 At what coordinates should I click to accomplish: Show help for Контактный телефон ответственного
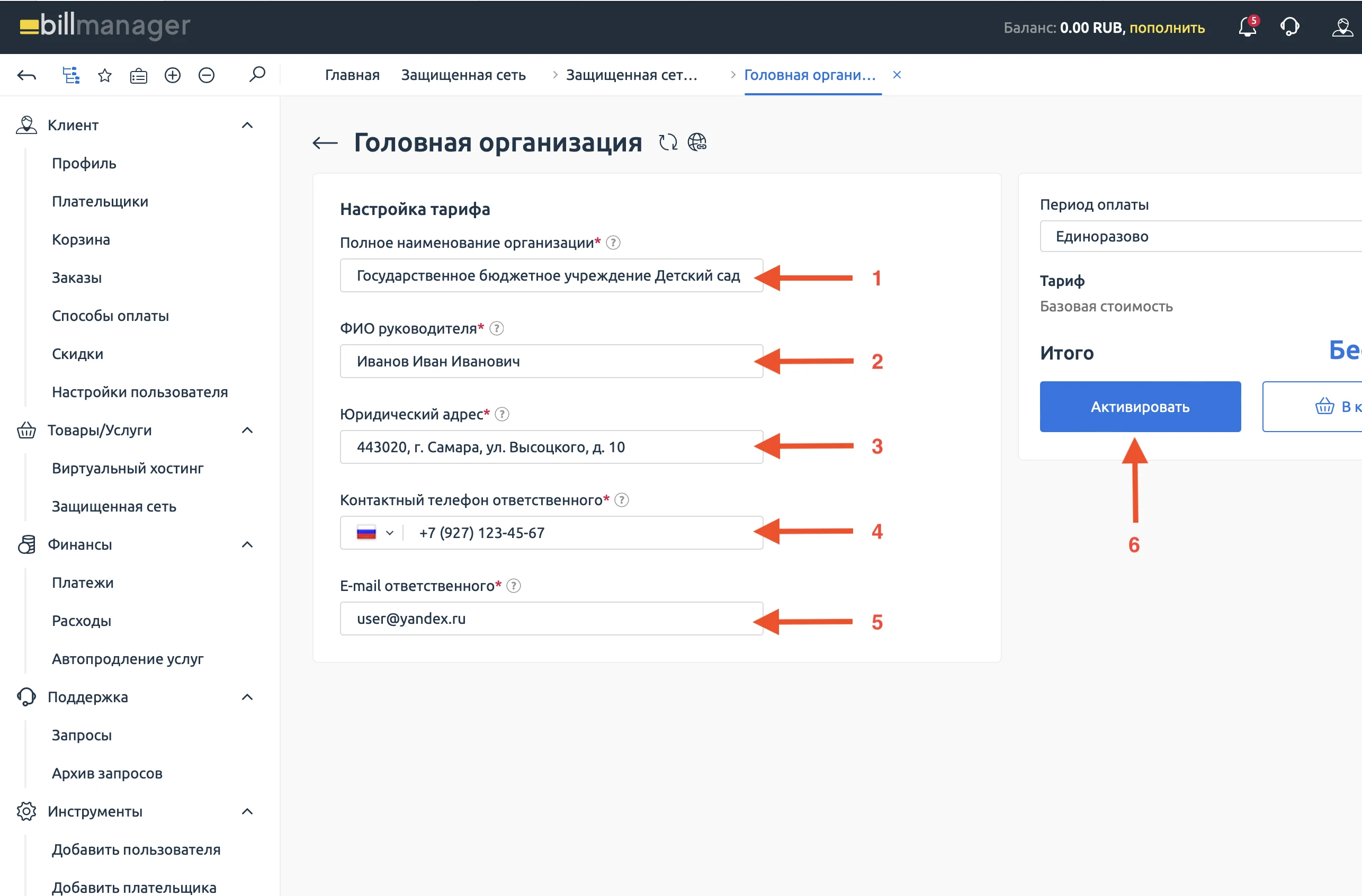point(622,500)
